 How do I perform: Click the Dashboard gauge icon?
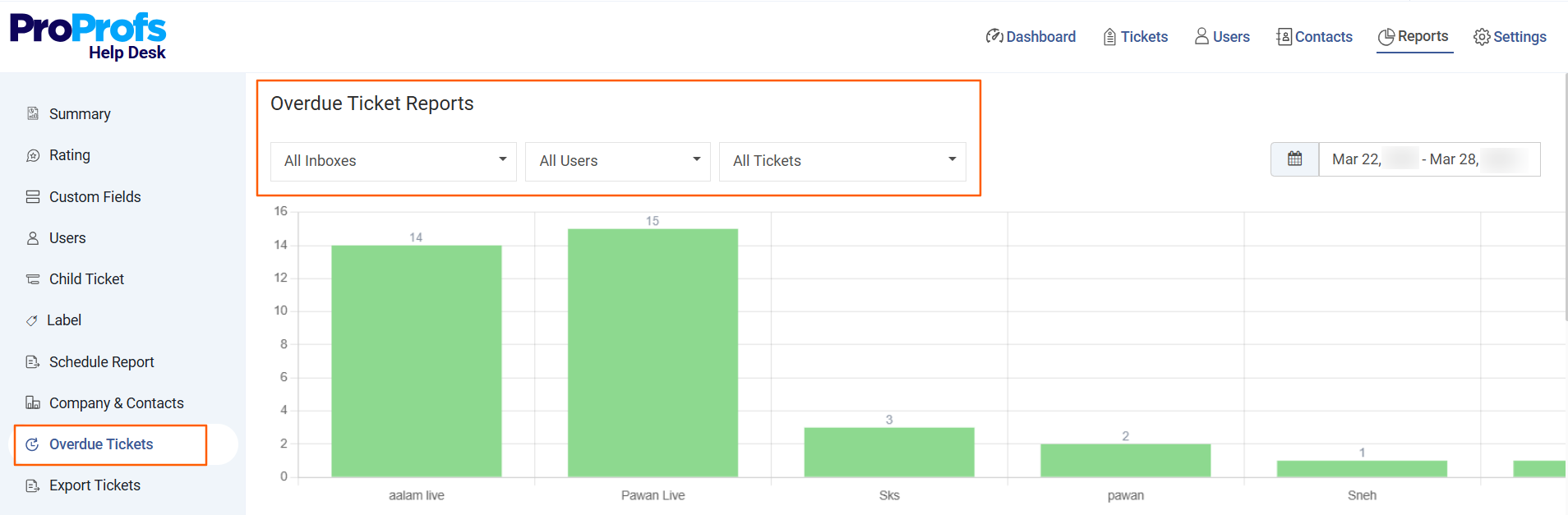click(x=994, y=36)
